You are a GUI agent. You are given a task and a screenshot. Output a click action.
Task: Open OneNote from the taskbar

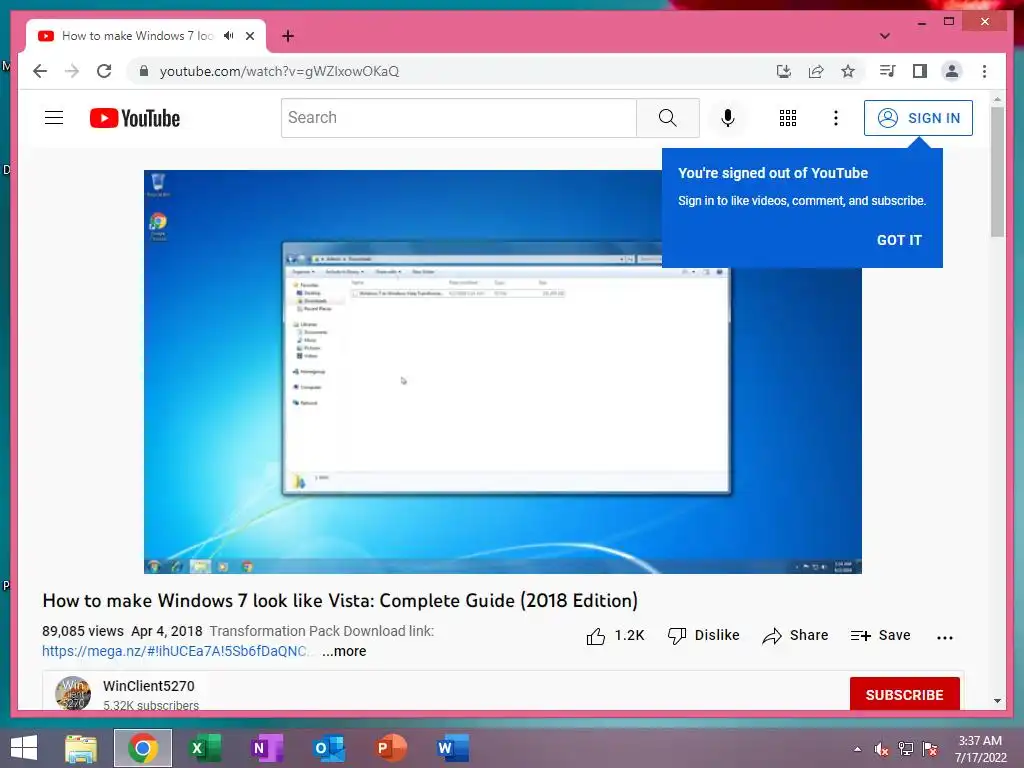coord(266,748)
